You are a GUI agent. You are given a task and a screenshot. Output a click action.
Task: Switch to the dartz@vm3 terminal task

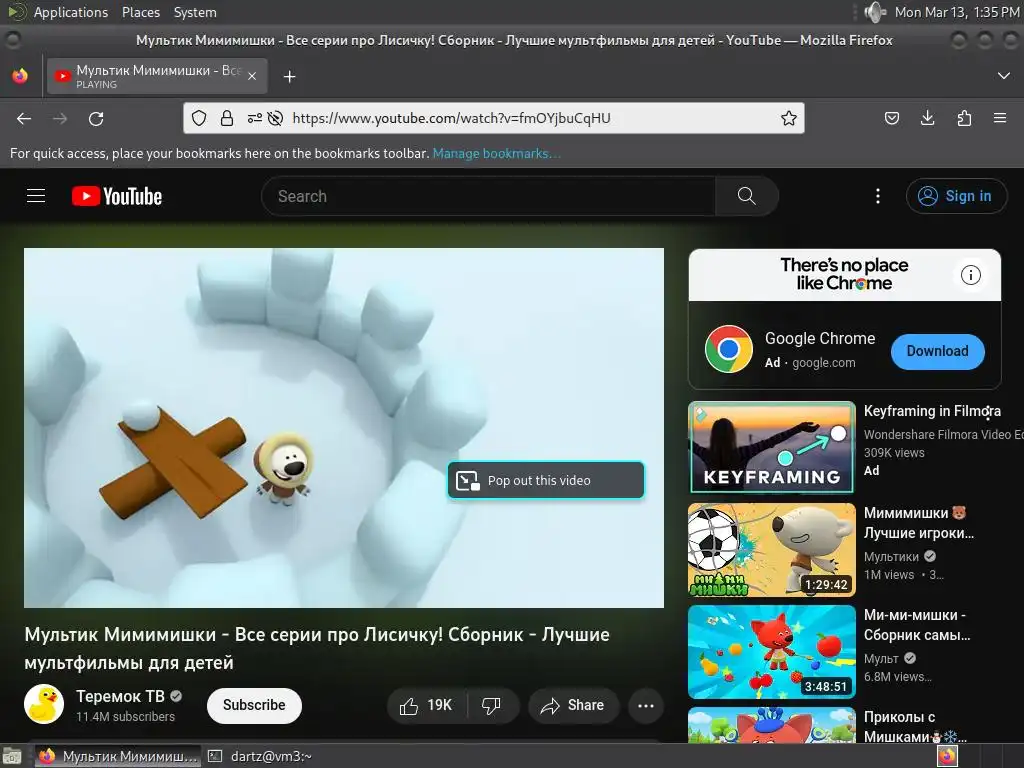pyautogui.click(x=260, y=756)
